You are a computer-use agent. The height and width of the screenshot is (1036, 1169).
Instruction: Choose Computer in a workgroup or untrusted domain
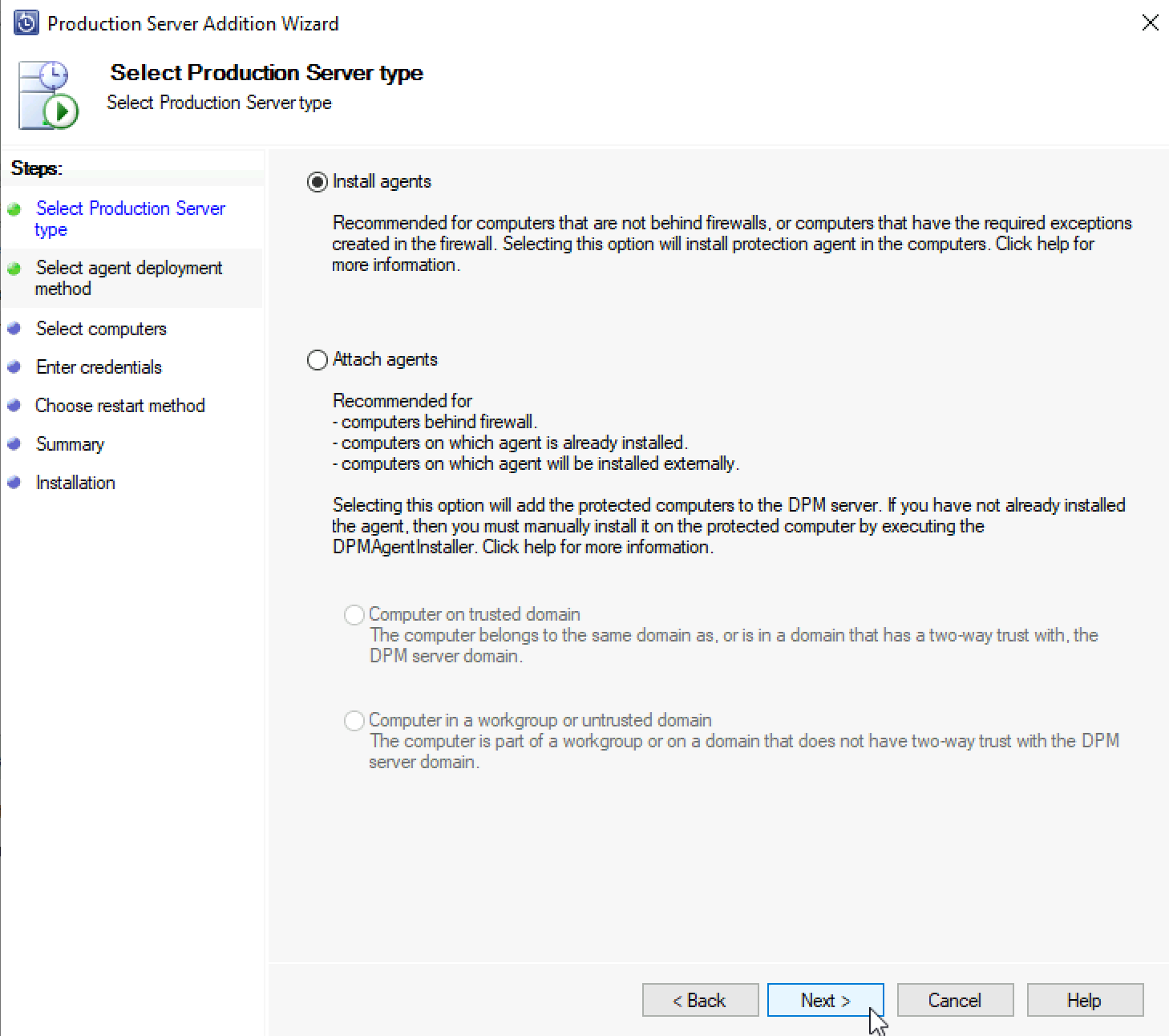coord(354,721)
